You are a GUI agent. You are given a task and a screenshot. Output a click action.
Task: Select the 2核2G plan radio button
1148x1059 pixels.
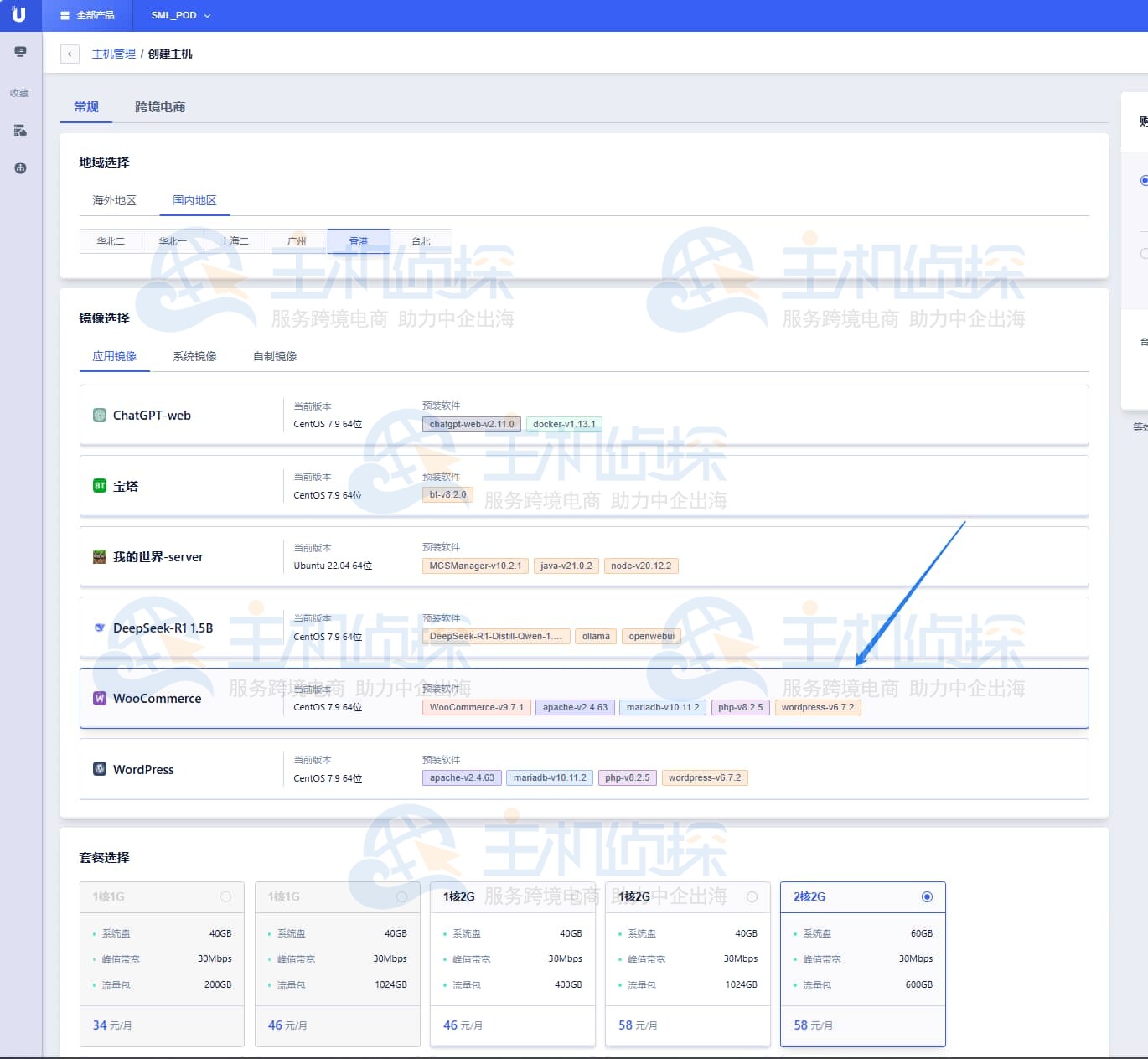coord(927,896)
